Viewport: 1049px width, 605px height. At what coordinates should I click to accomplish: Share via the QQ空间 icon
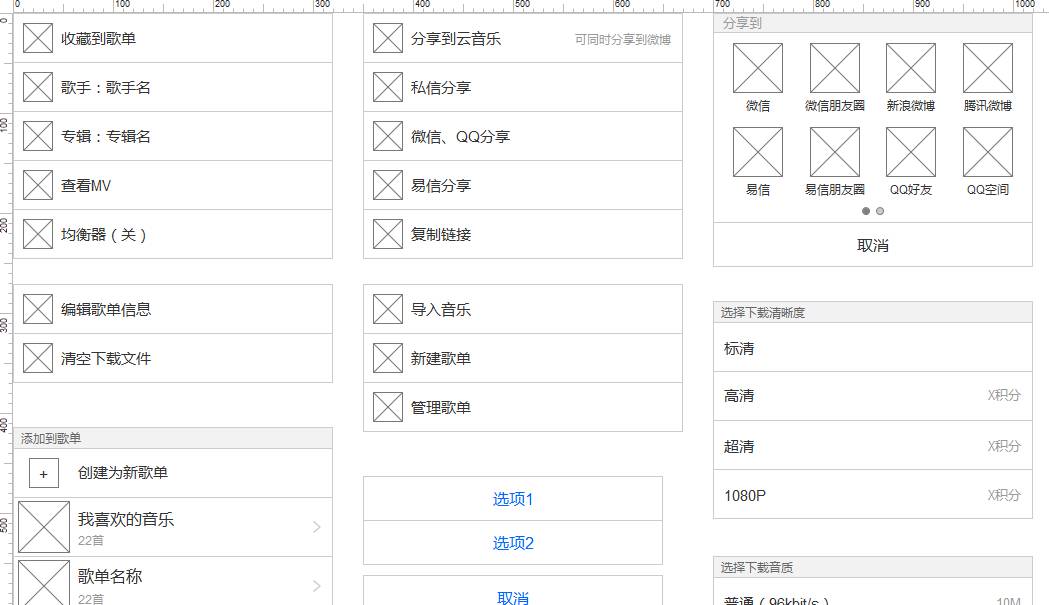988,152
